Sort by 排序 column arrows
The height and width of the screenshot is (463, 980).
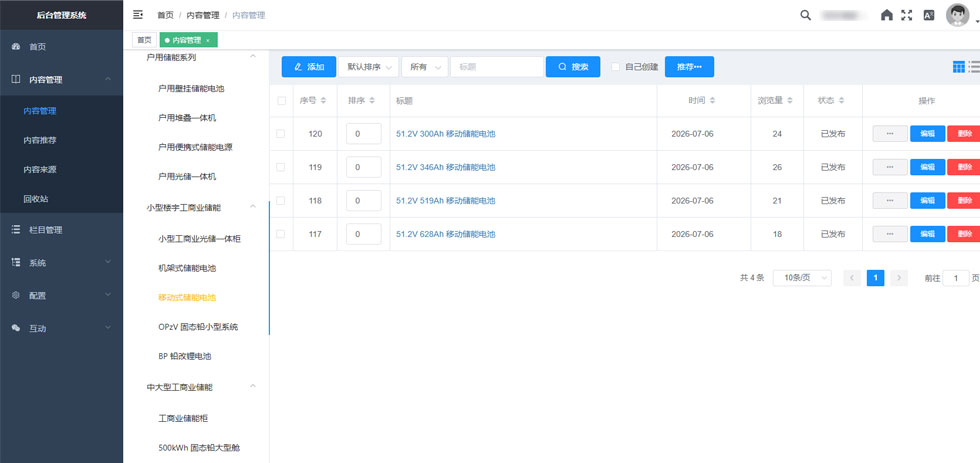(x=372, y=100)
